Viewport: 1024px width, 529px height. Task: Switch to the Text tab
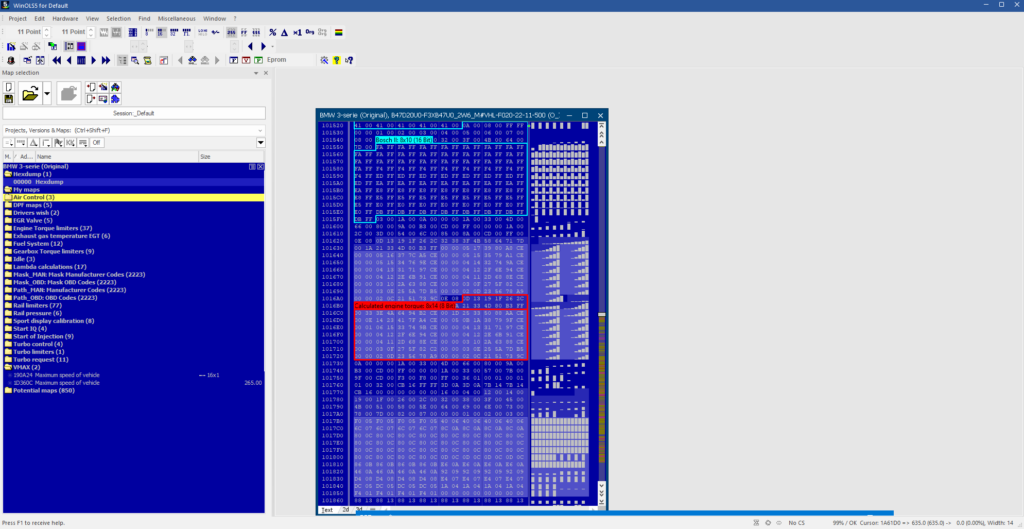327,509
